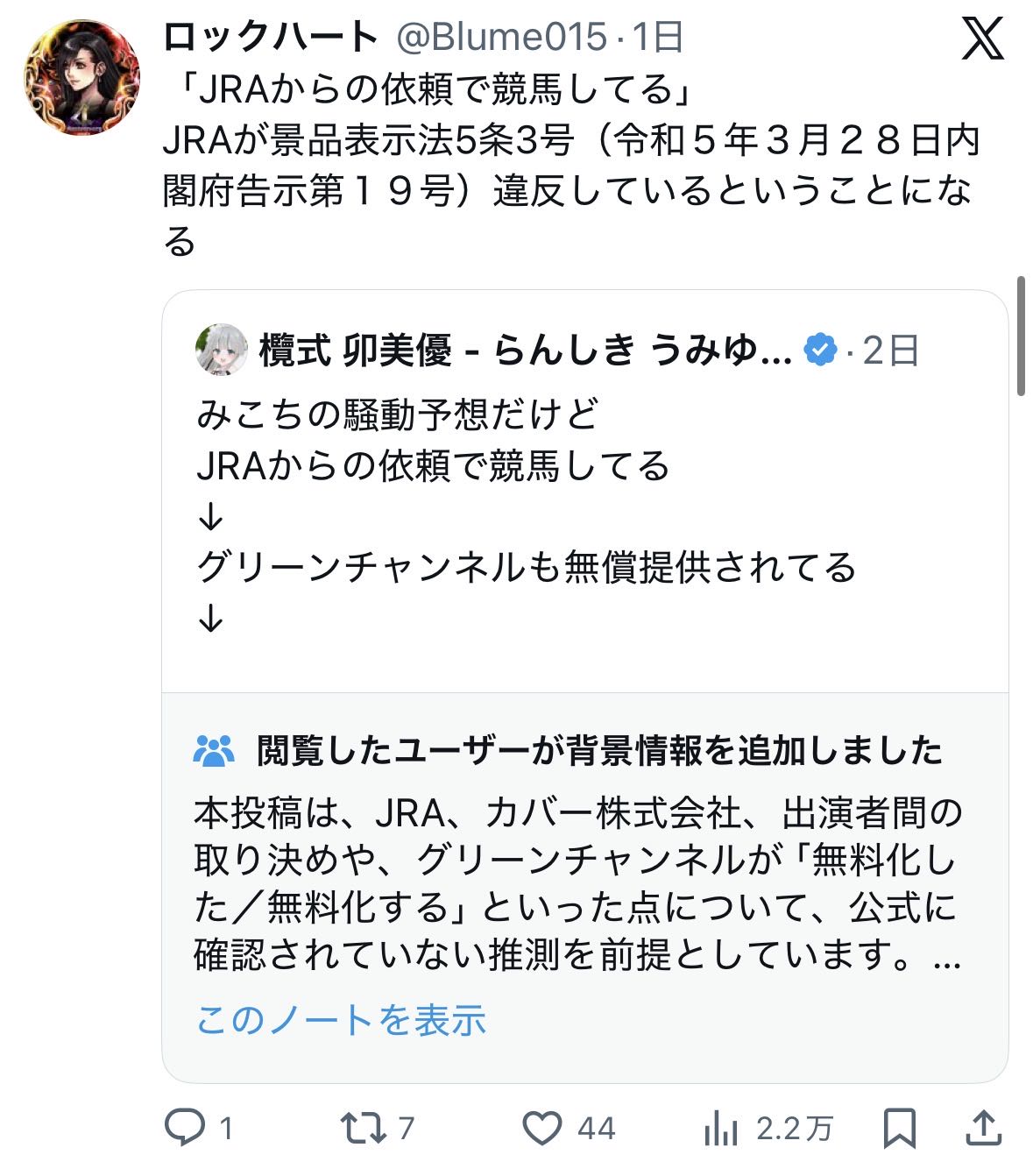Open ロックハート profile avatar
Viewport: 1033px width, 1176px height.
pyautogui.click(x=81, y=78)
